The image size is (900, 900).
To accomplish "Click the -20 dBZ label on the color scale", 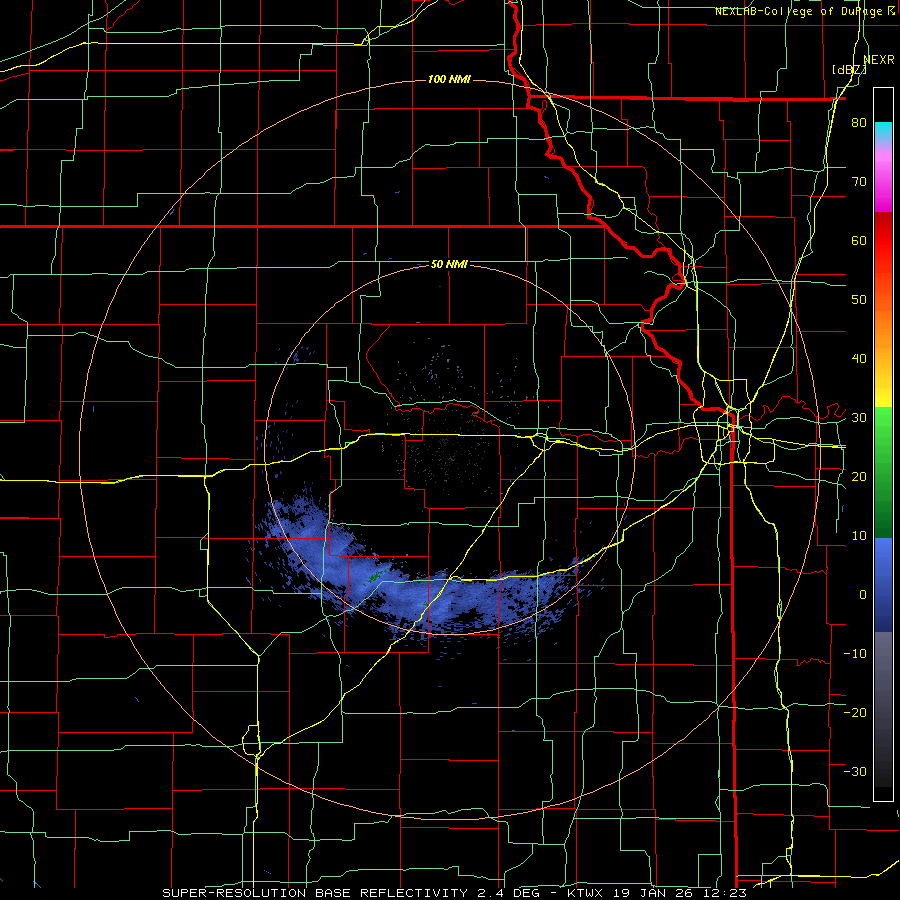I will click(855, 712).
